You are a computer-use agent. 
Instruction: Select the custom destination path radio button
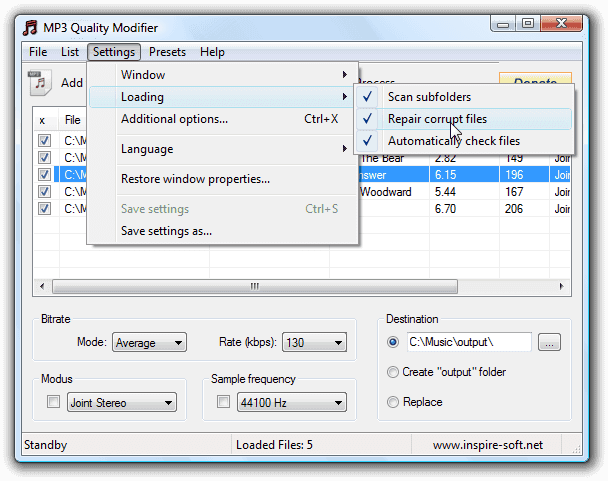(393, 342)
